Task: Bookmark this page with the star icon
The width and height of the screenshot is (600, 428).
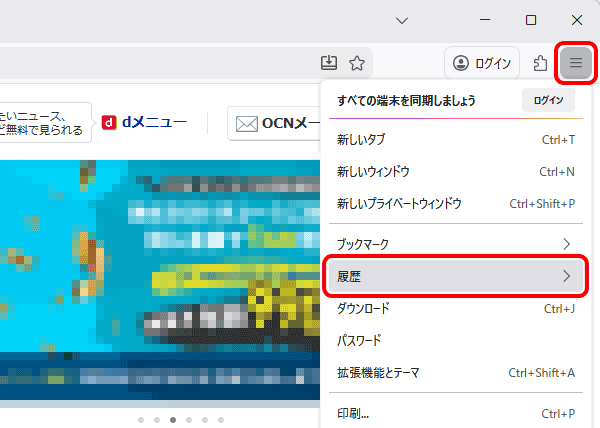Action: [357, 63]
